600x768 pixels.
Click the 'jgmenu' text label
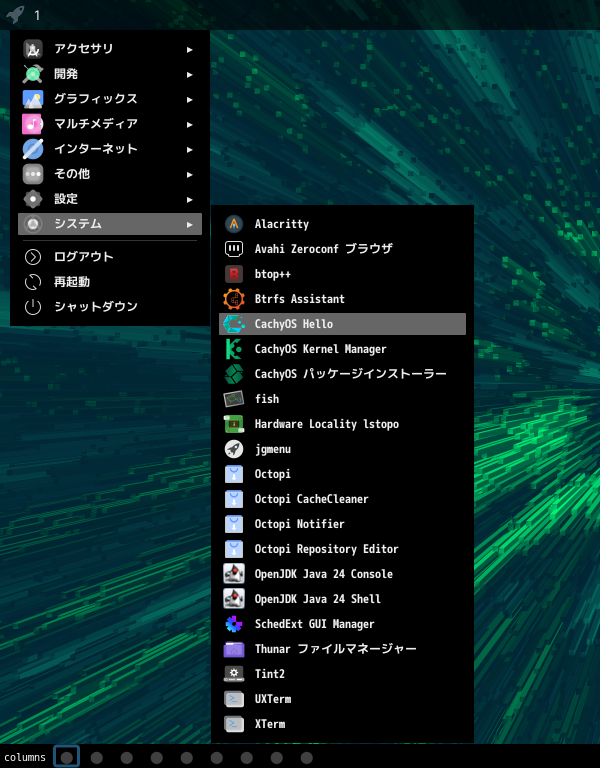tap(273, 449)
